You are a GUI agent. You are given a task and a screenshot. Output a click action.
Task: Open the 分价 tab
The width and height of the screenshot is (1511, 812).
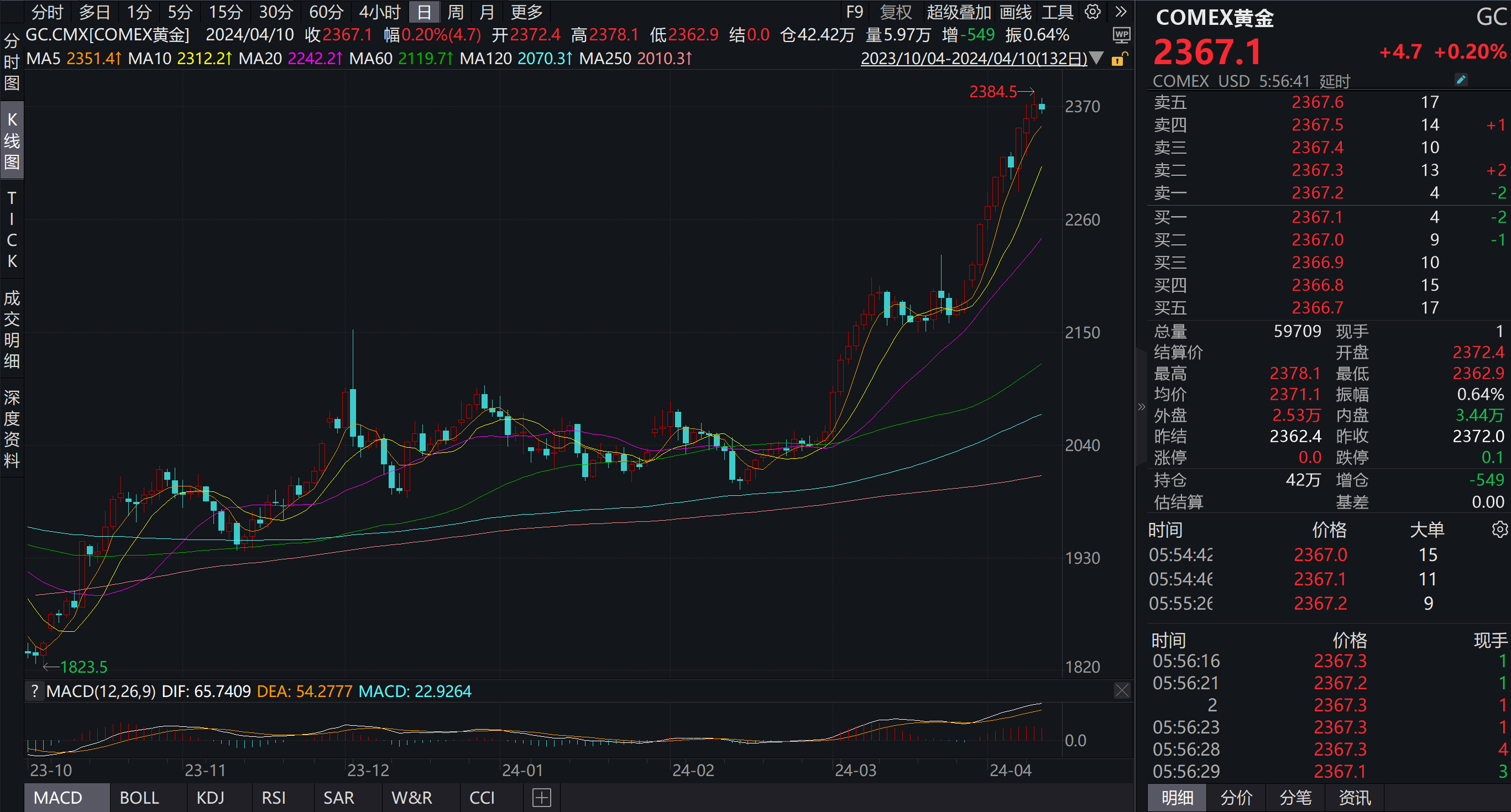pos(1236,797)
